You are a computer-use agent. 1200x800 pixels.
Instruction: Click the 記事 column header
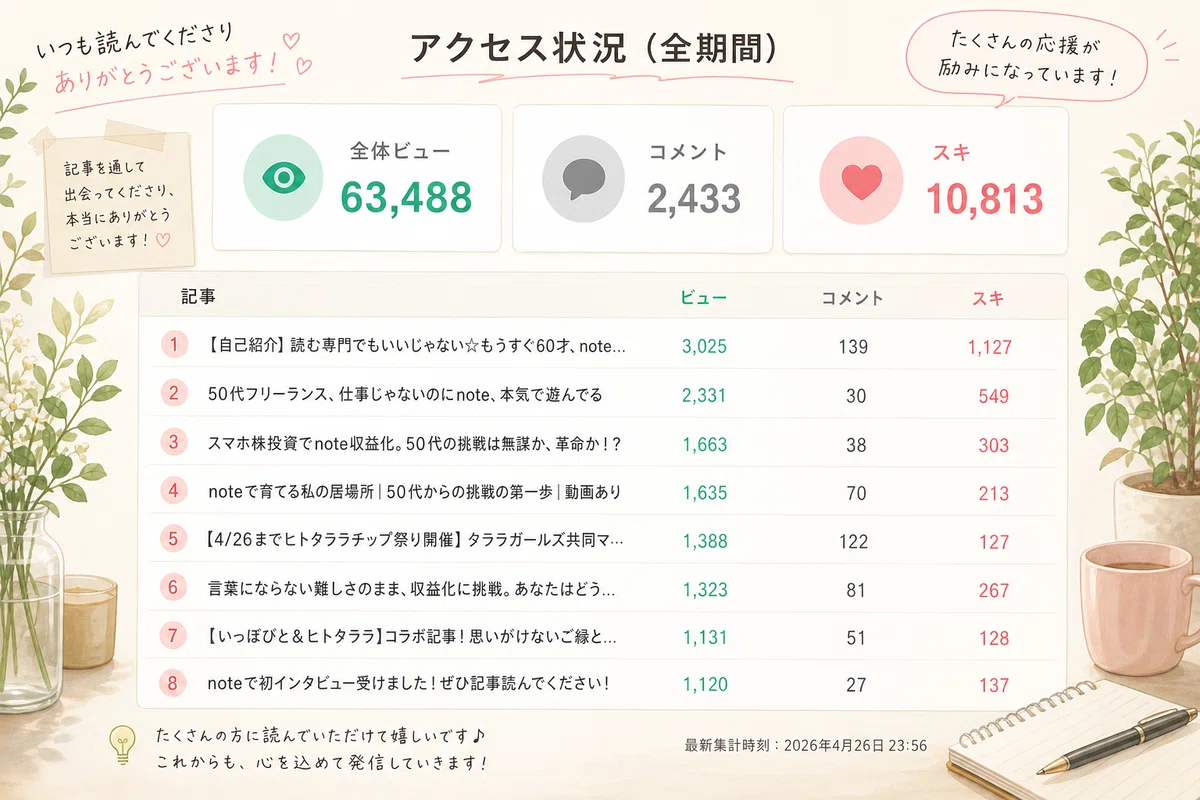198,297
